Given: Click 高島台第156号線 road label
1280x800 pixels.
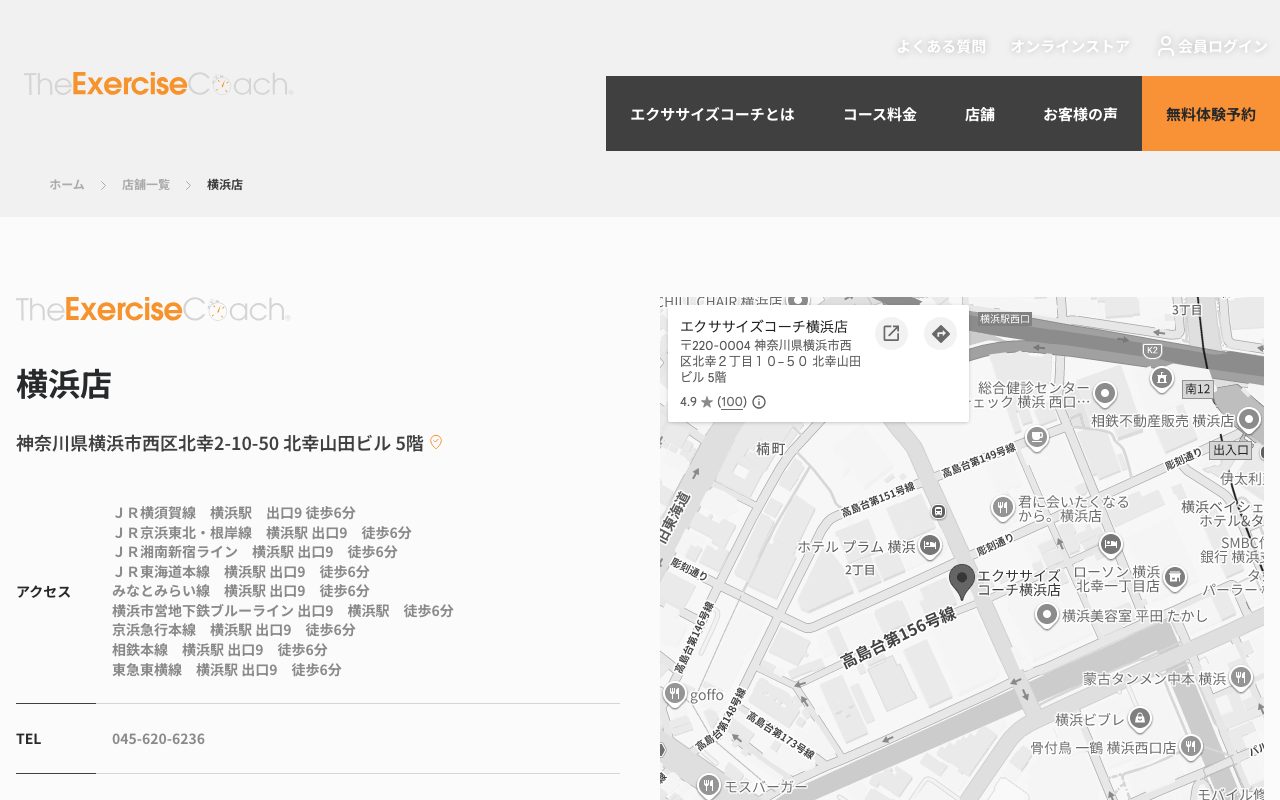Looking at the screenshot, I should pos(898,637).
